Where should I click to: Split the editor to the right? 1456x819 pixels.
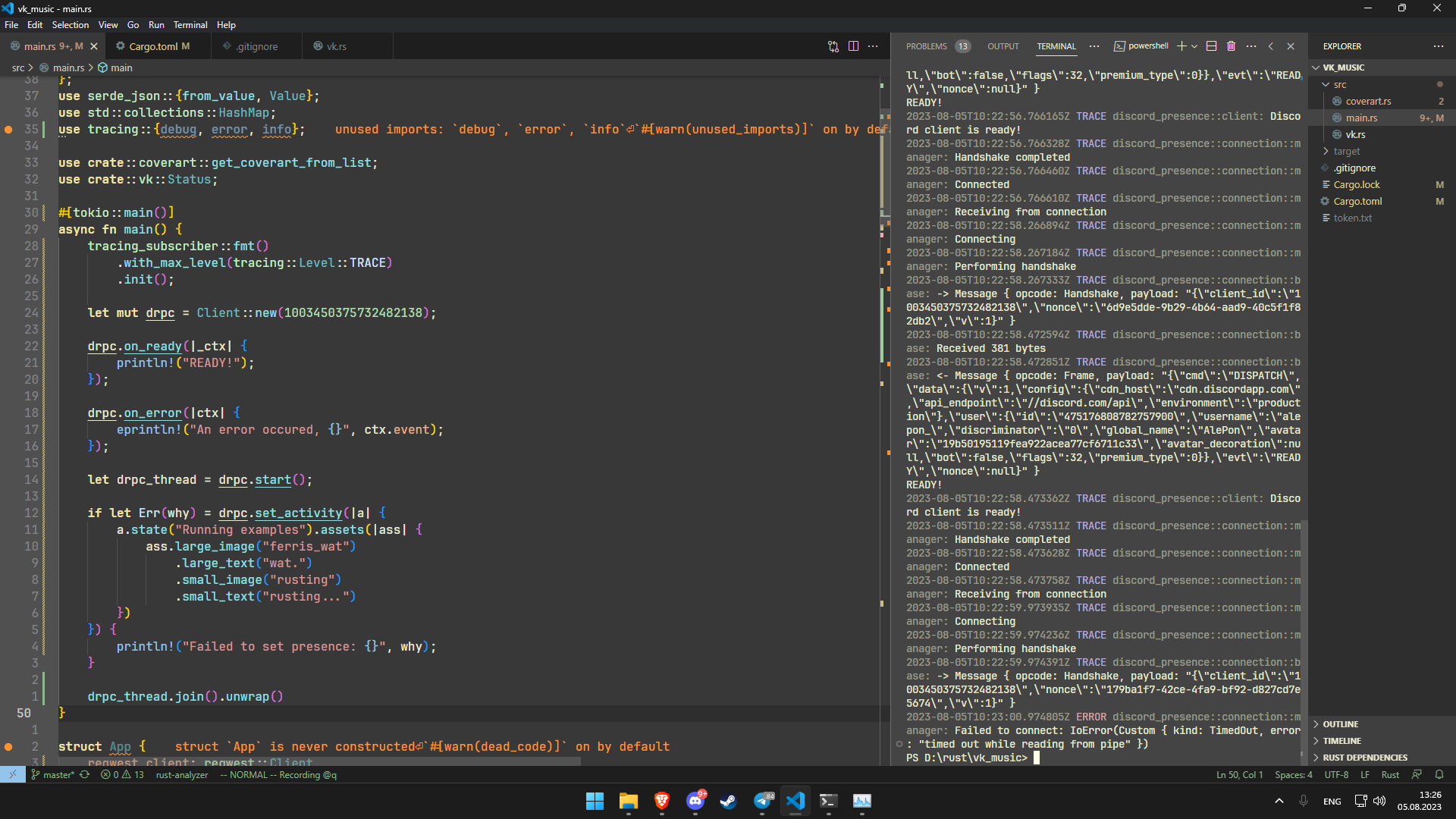pos(853,46)
